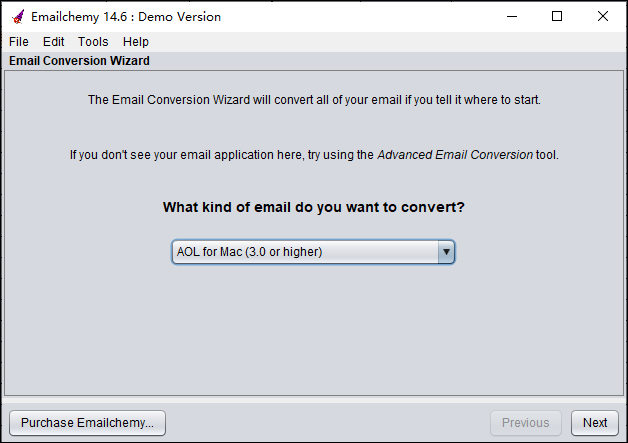
Task: Click the blank area below the email dropdown
Action: (x=314, y=330)
